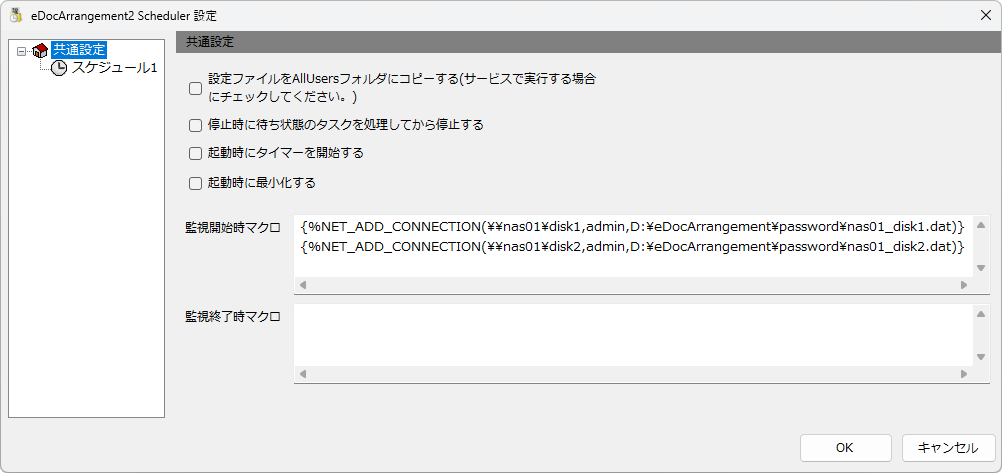
Task: Click in 監視開始時マクロ text on nas01_disk2 line
Action: (x=631, y=247)
